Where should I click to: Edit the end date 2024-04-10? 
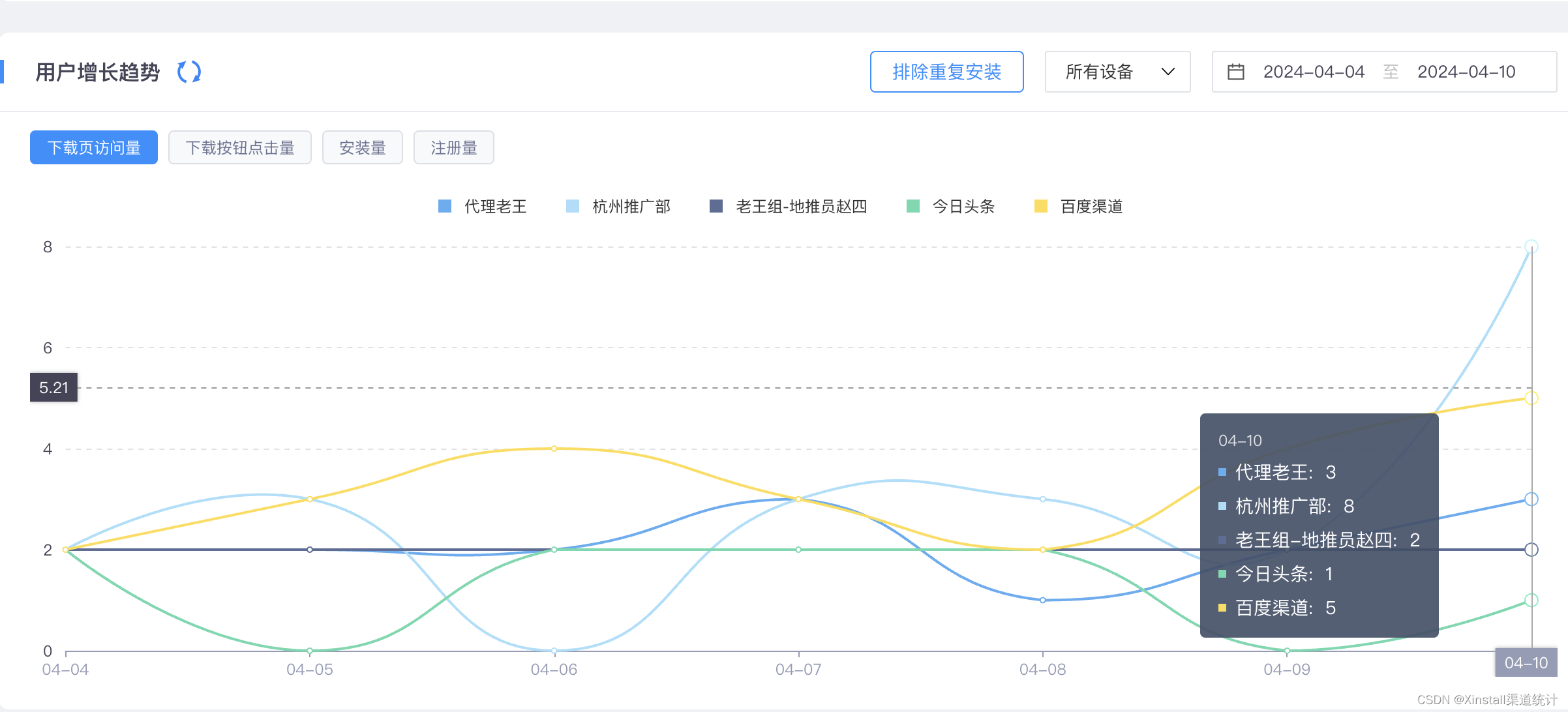[1466, 72]
